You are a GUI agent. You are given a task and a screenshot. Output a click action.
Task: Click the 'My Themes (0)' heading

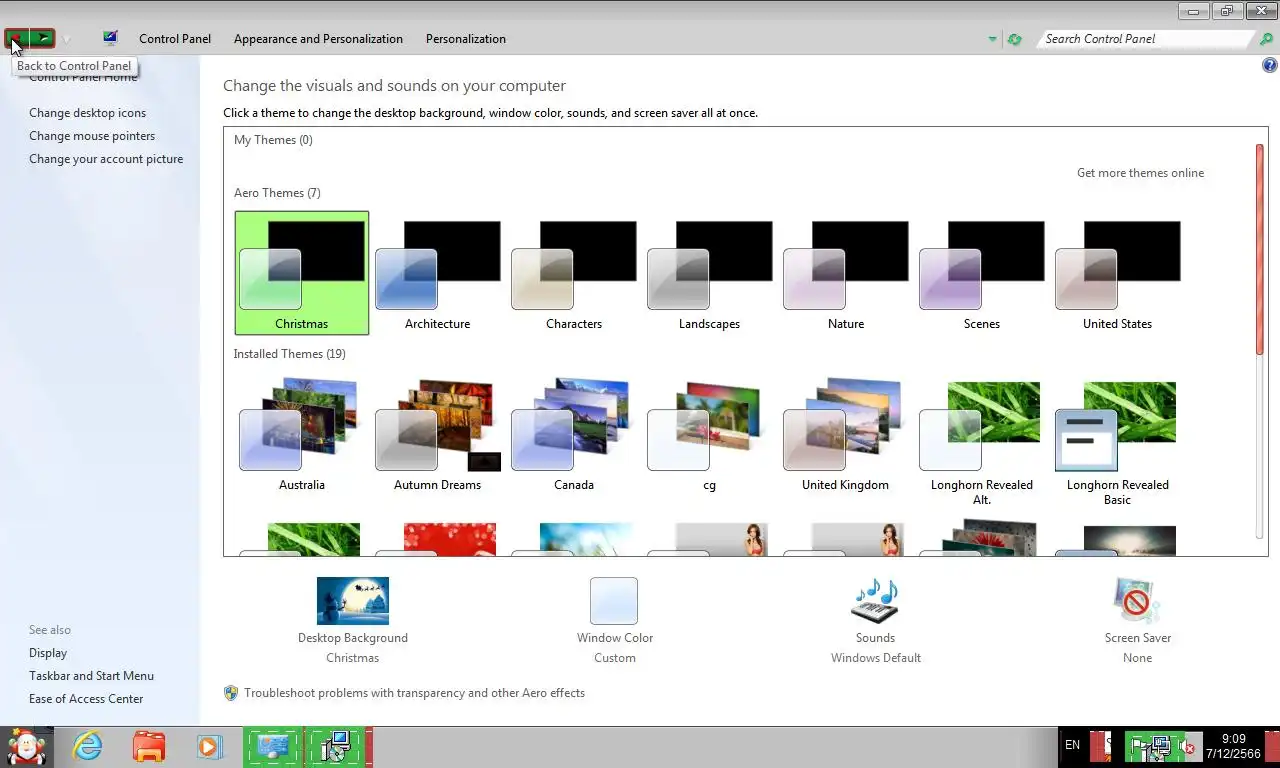[x=273, y=140]
